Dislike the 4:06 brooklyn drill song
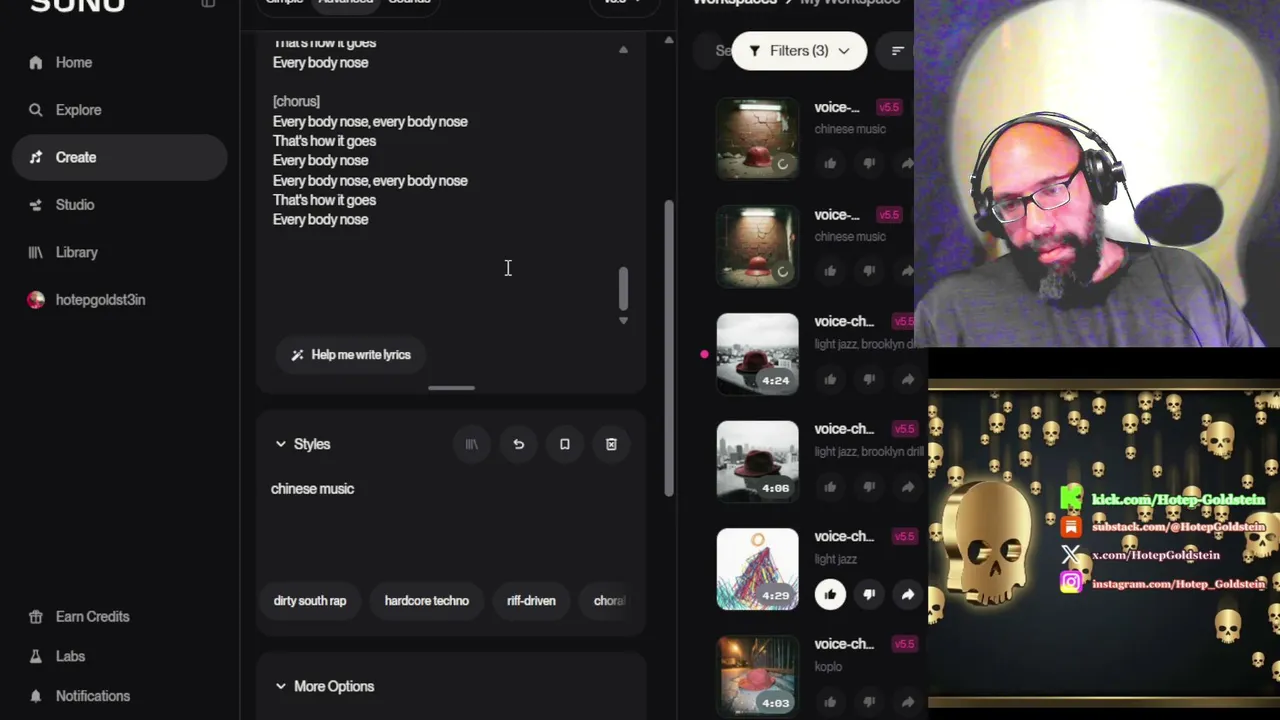This screenshot has height=720, width=1280. (x=869, y=487)
